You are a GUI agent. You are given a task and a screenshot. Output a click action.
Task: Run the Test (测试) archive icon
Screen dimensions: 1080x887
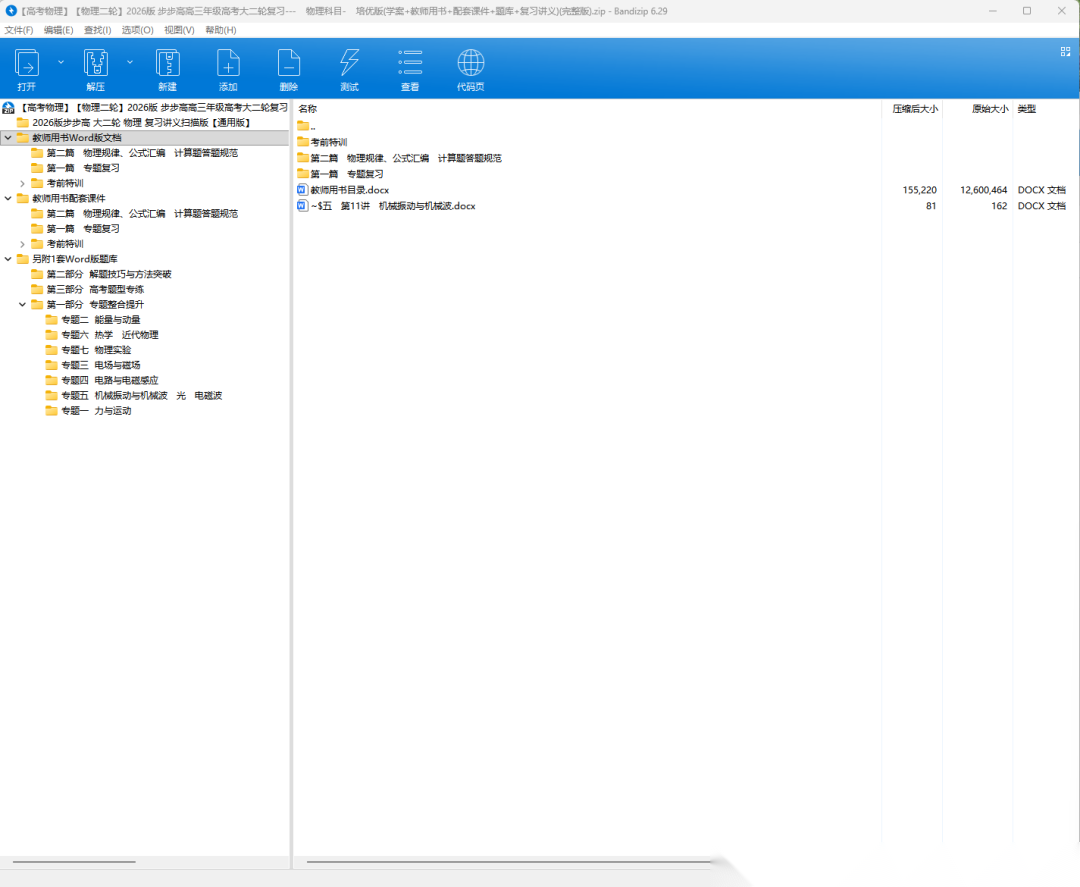[349, 64]
